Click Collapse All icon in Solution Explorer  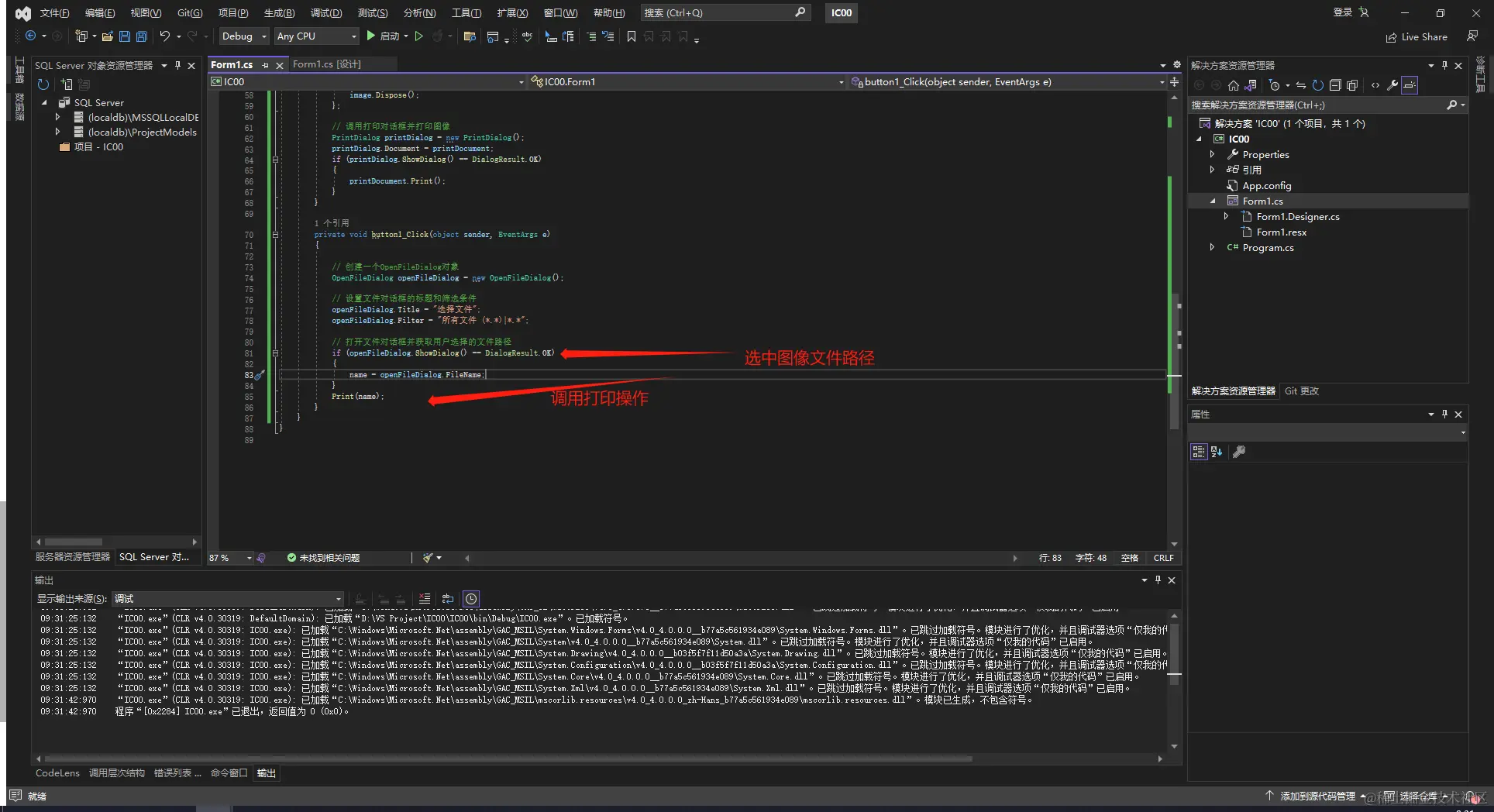(x=1335, y=85)
